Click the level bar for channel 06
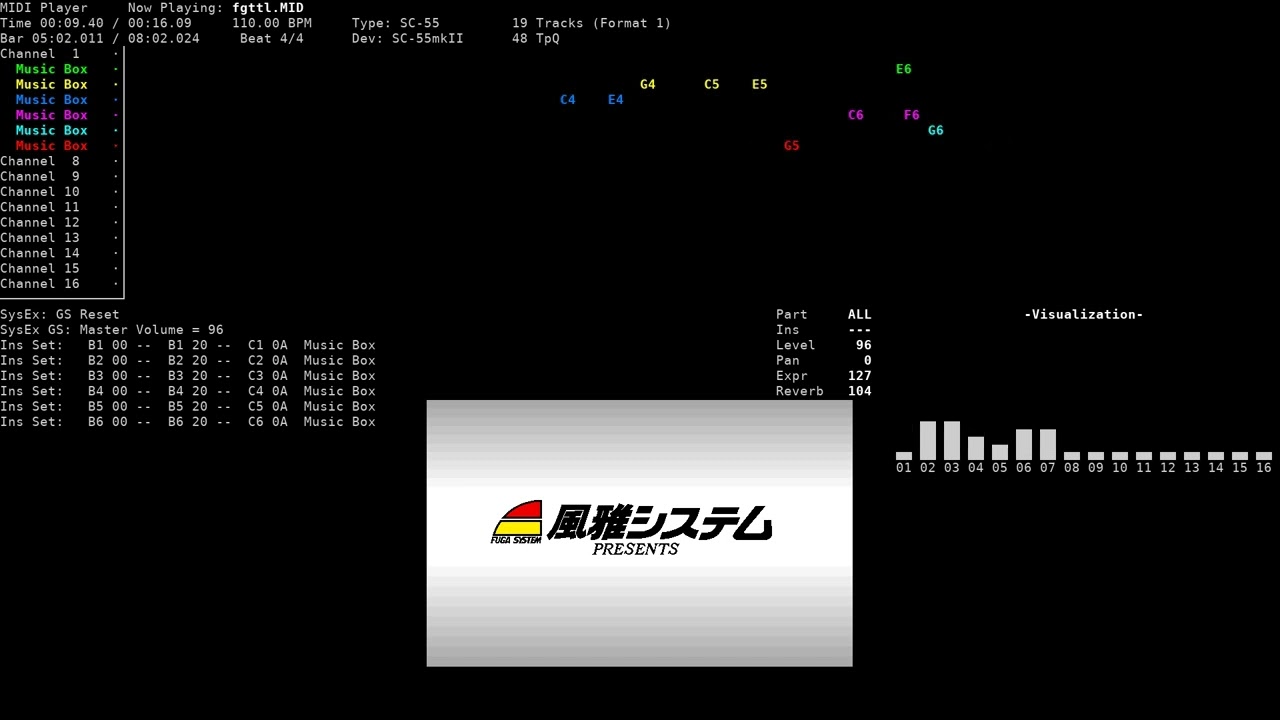The image size is (1280, 720). pyautogui.click(x=1024, y=445)
